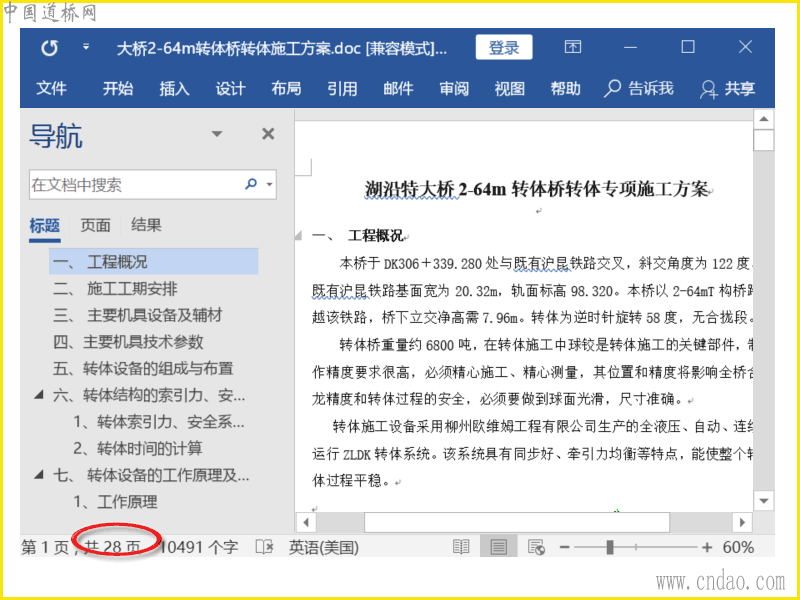
Task: Click the magnifier search icon
Action: (x=251, y=184)
